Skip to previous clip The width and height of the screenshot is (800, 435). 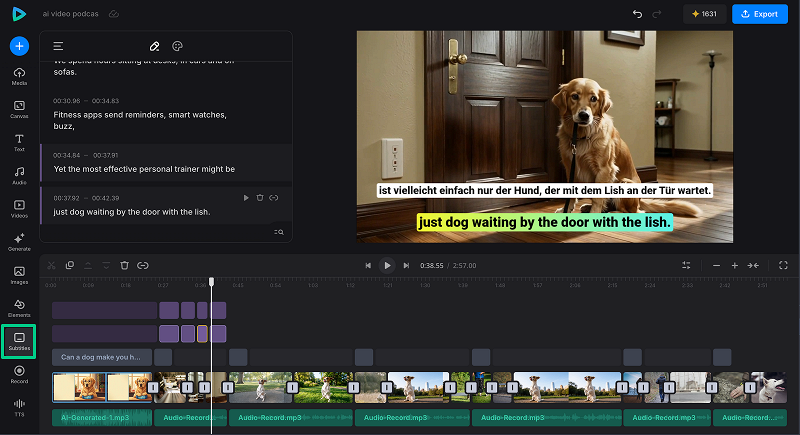click(368, 265)
